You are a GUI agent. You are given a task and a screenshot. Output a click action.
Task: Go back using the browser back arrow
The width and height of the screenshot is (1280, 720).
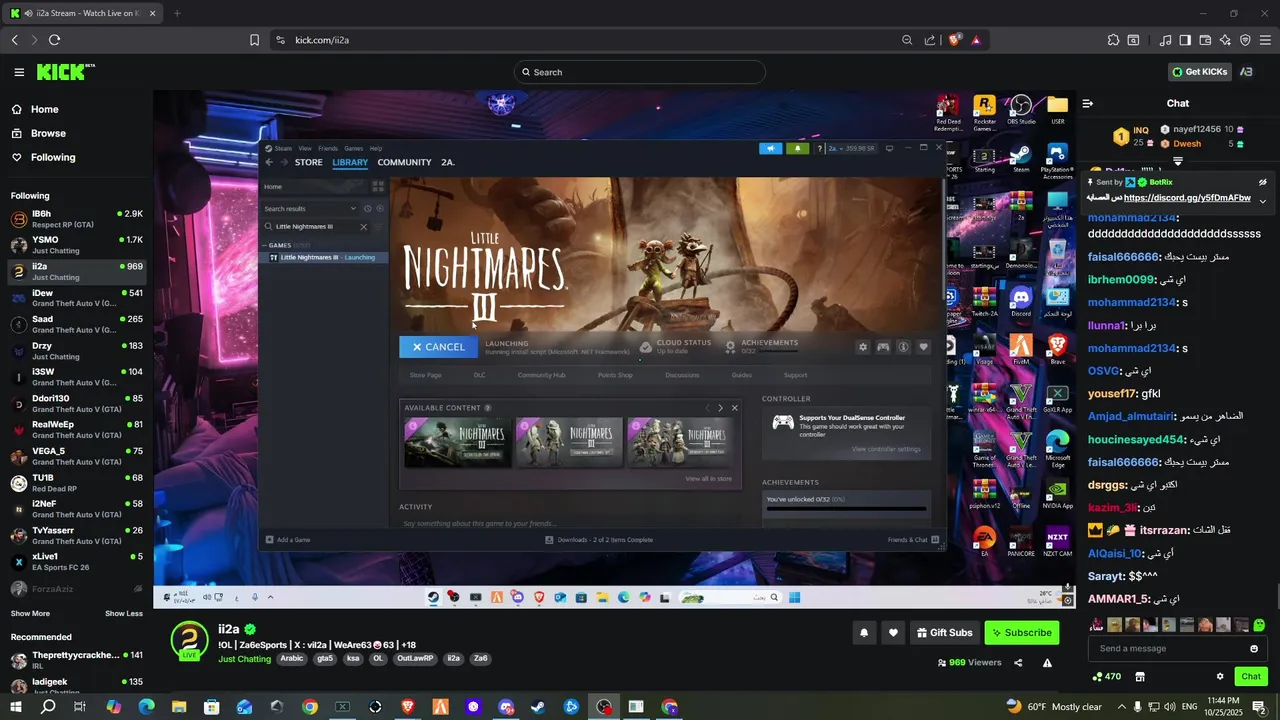(x=15, y=40)
